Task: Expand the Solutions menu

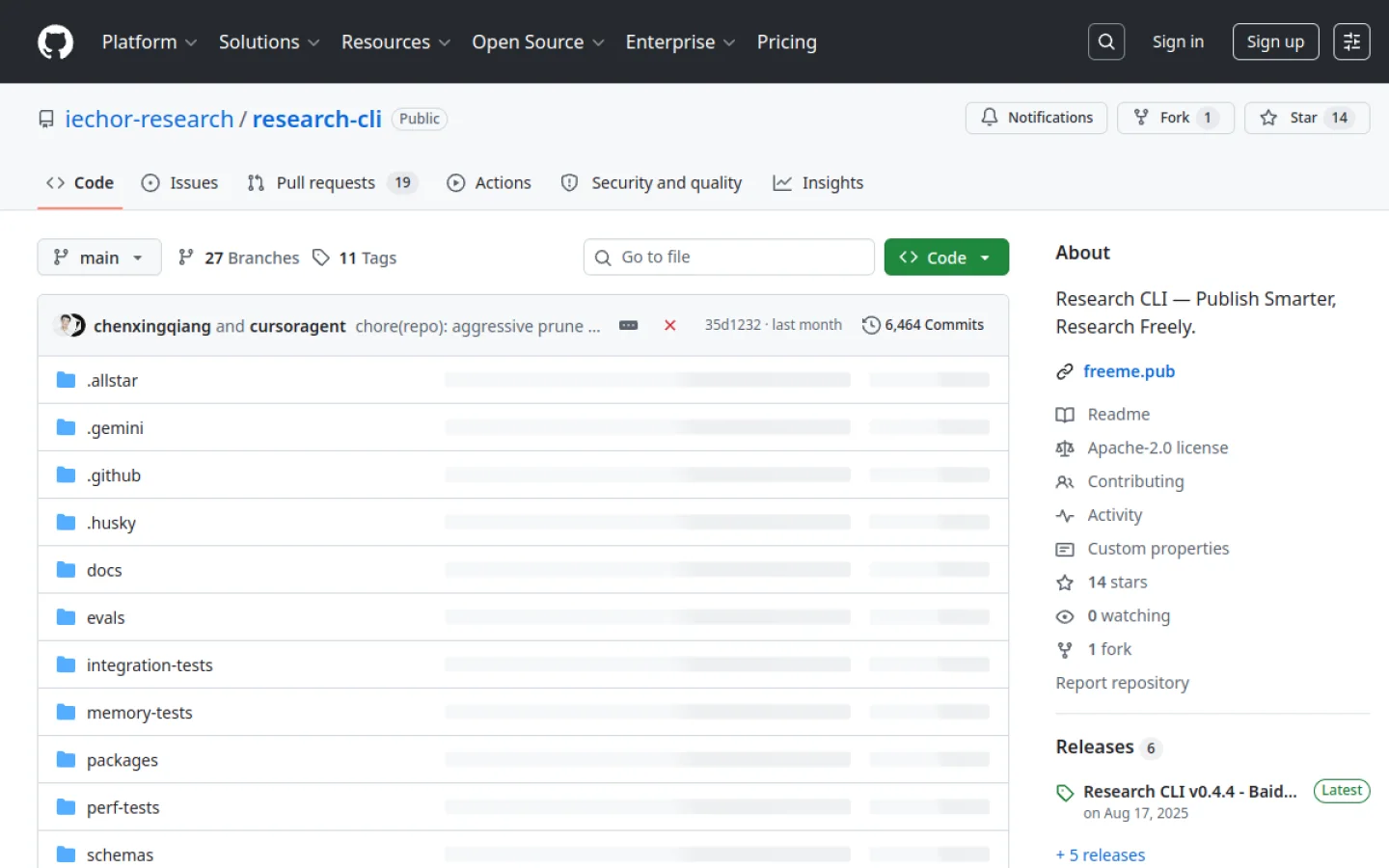Action: pos(269,42)
